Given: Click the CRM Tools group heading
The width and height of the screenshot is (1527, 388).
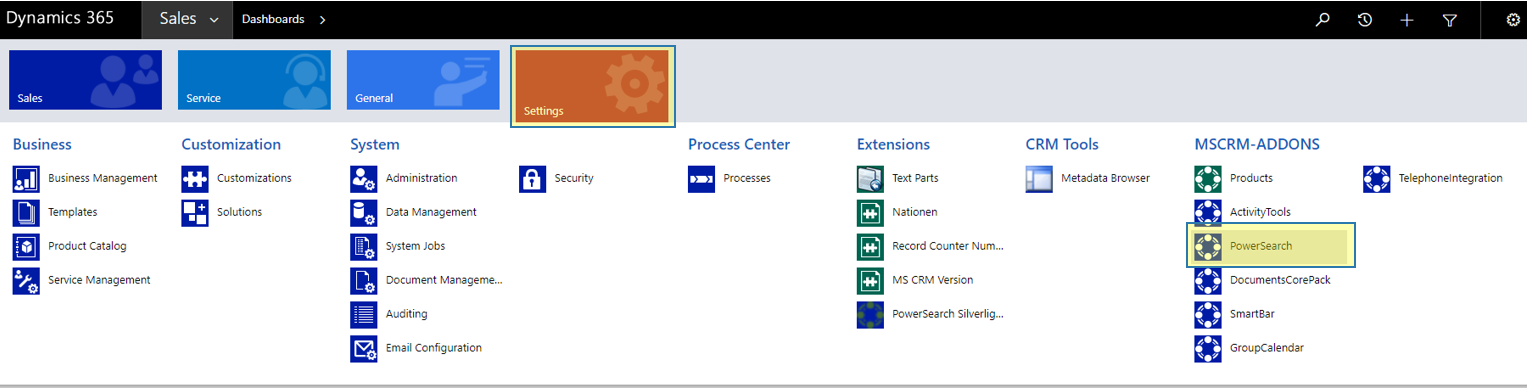Looking at the screenshot, I should coord(1061,145).
